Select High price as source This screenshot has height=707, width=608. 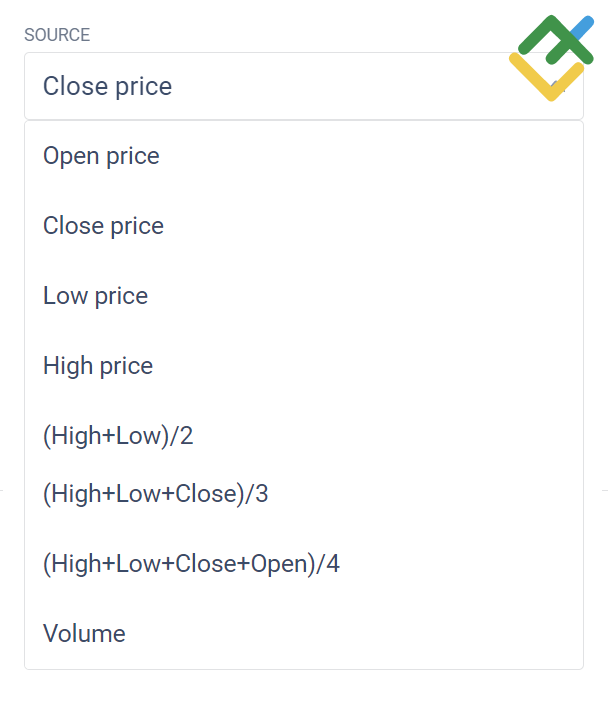(304, 366)
